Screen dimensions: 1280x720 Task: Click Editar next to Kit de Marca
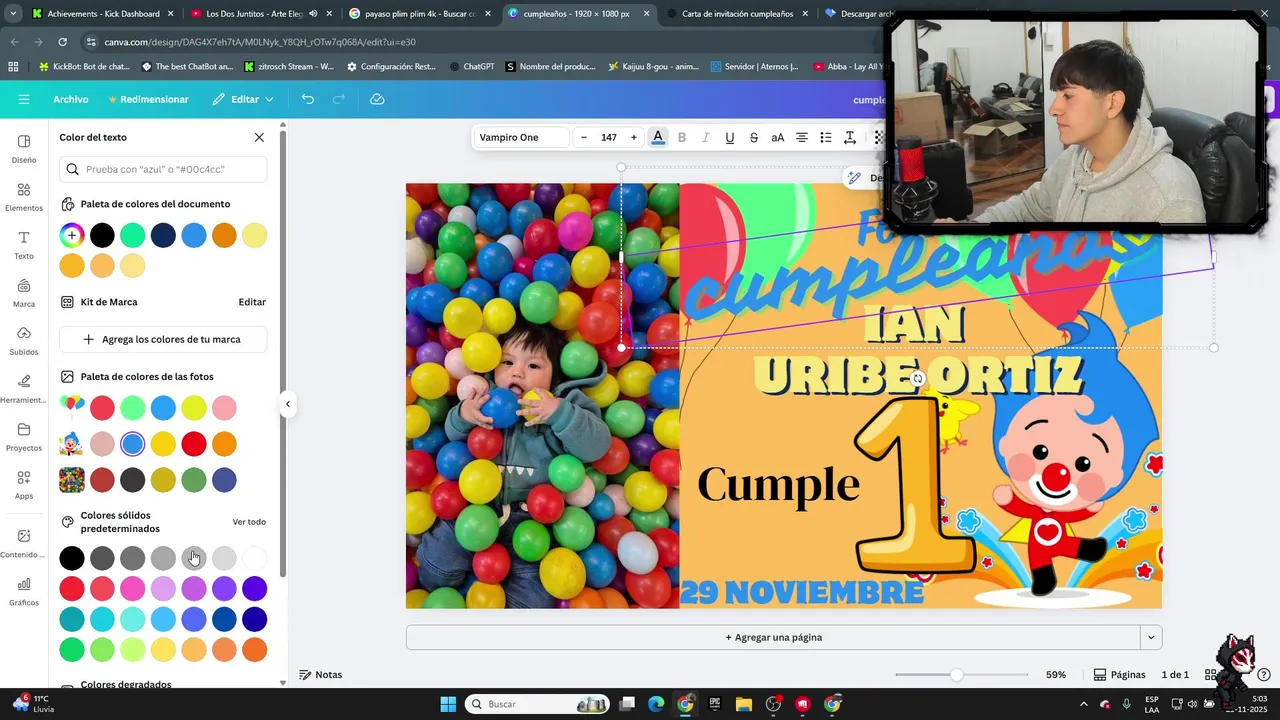coord(252,302)
